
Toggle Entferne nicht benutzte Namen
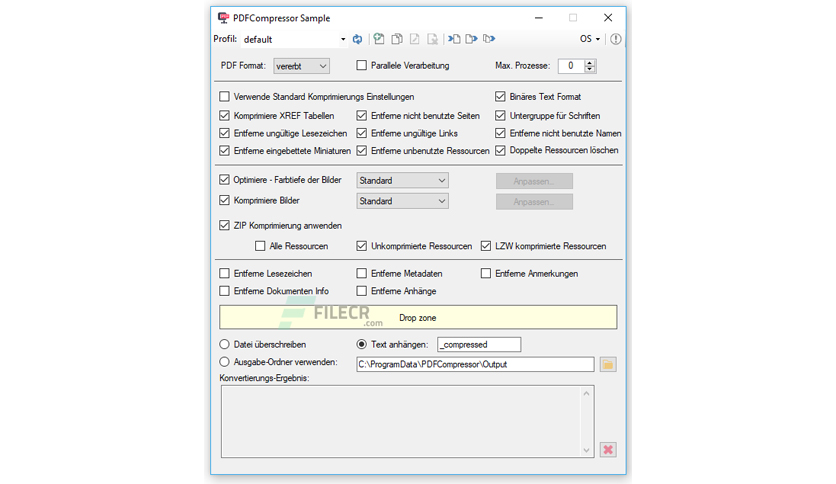tap(500, 133)
